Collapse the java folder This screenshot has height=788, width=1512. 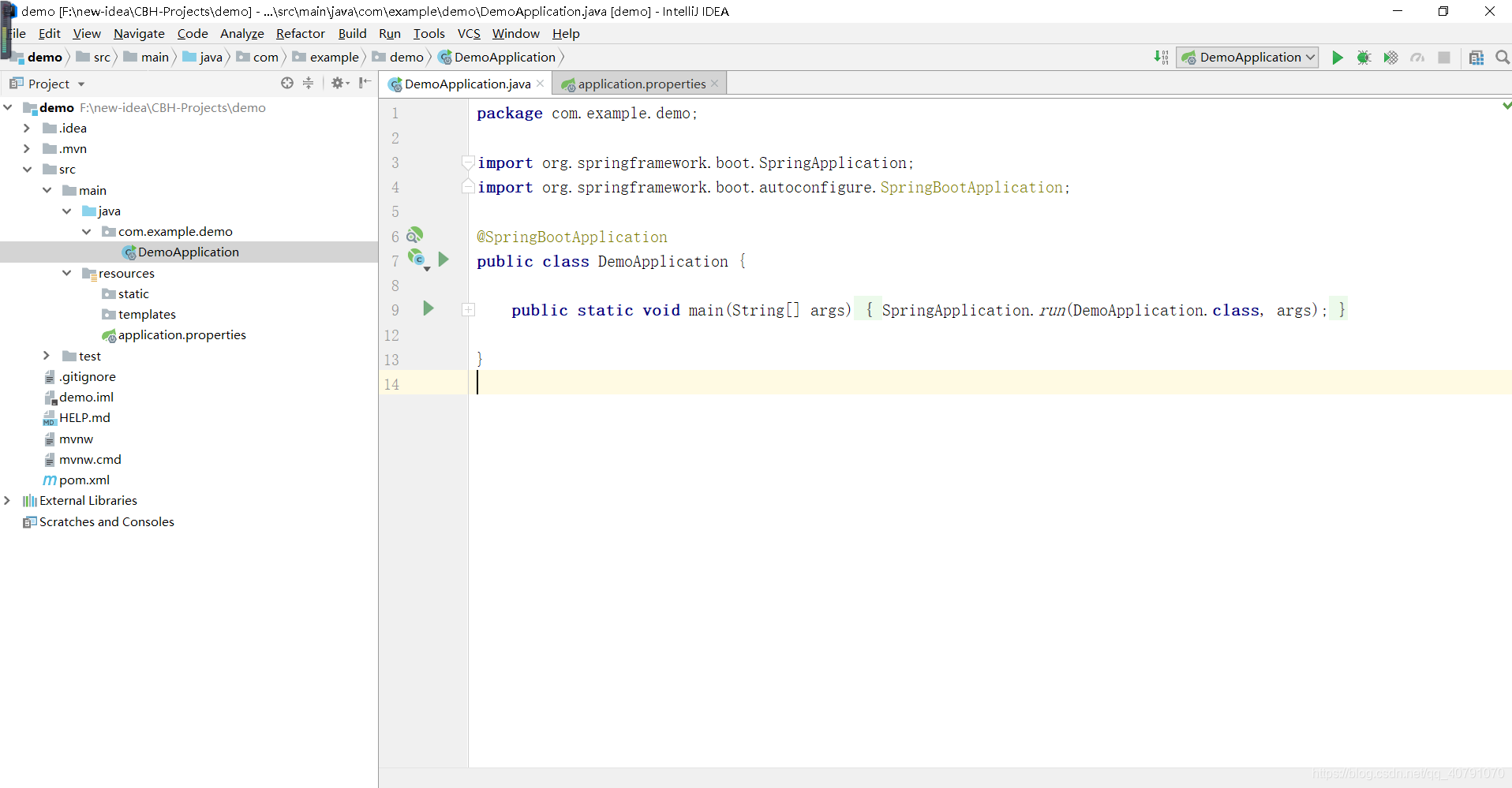tap(66, 211)
